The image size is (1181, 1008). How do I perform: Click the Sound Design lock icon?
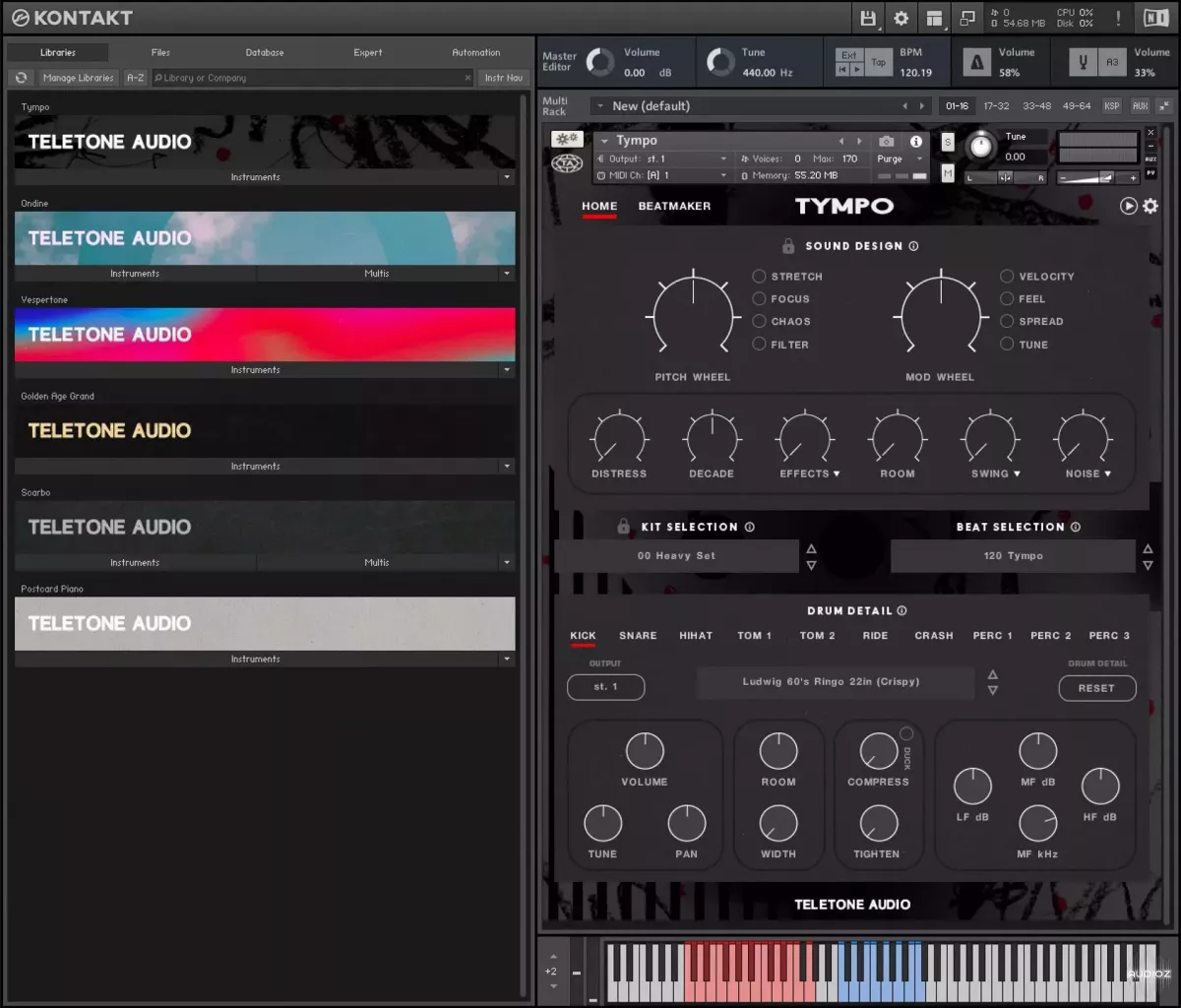pyautogui.click(x=788, y=246)
